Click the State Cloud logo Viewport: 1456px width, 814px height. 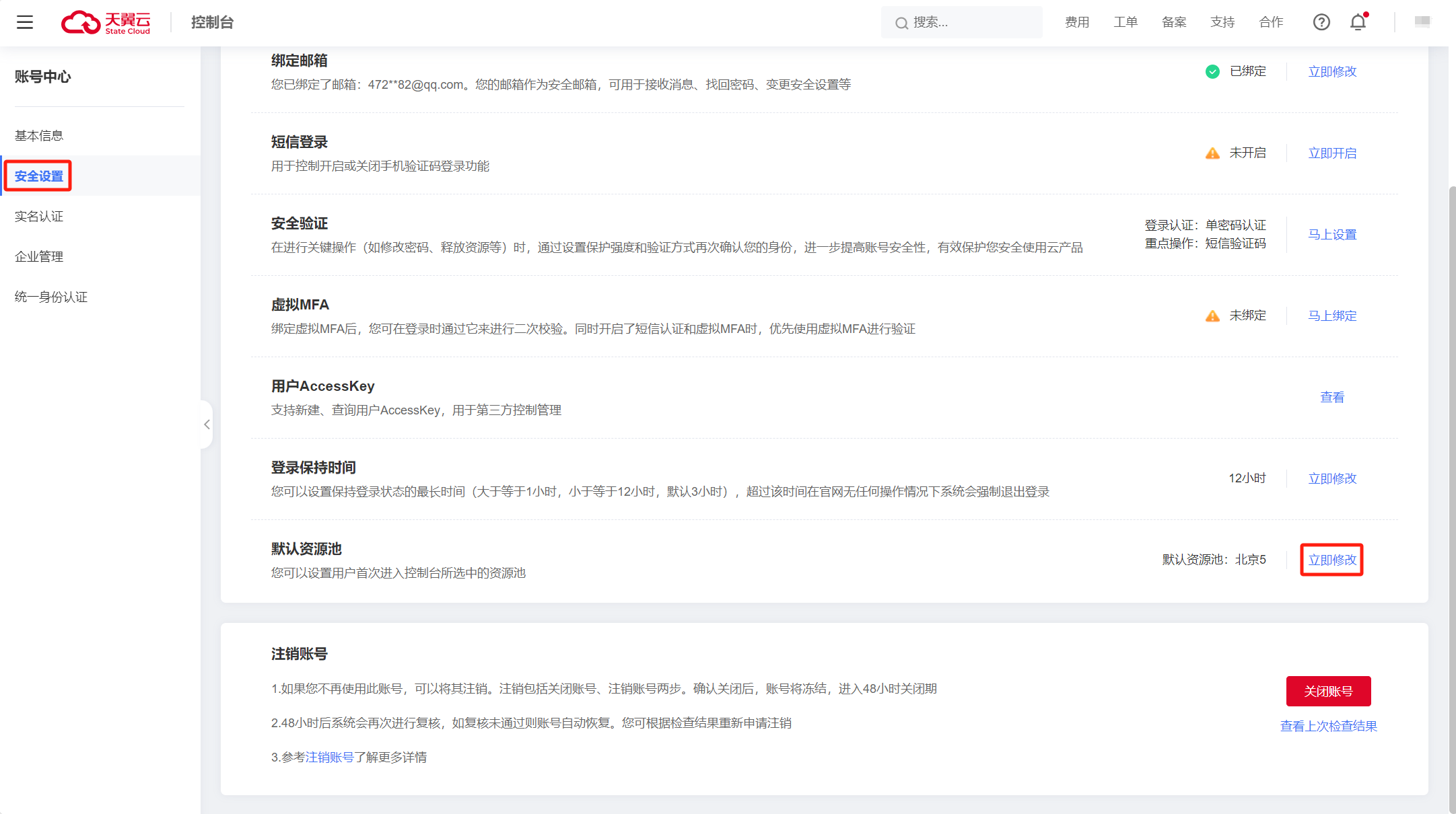pyautogui.click(x=106, y=22)
